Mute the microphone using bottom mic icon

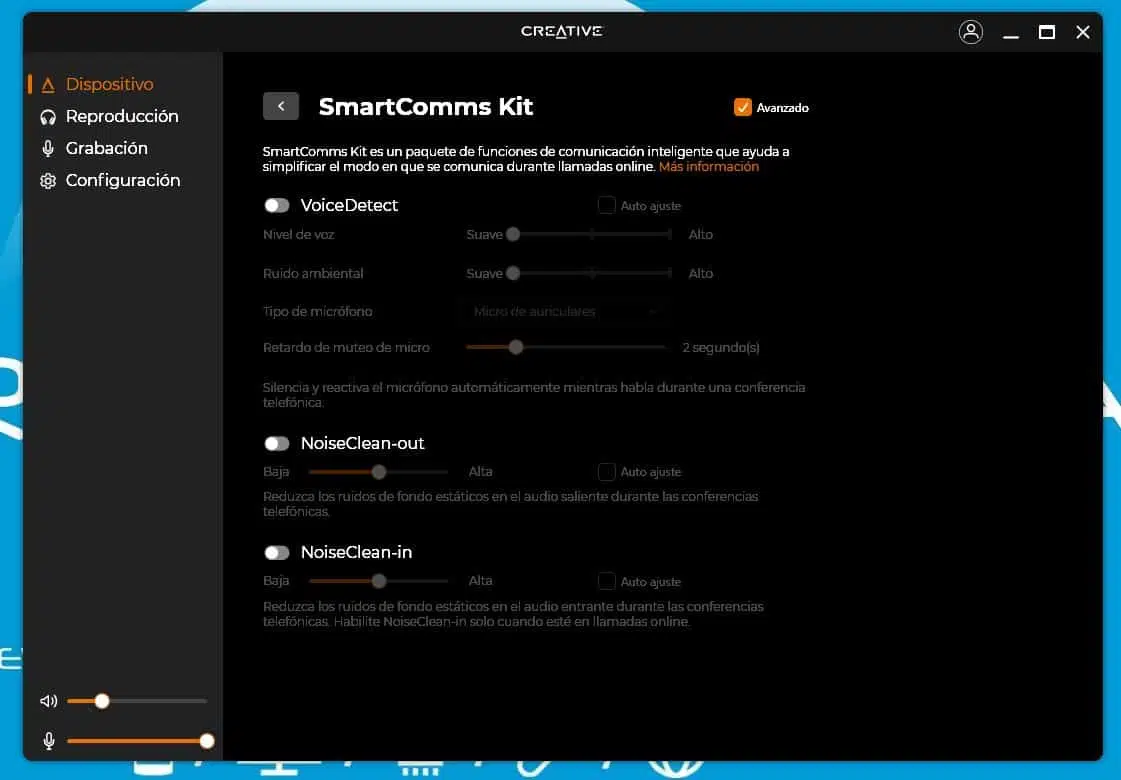[x=49, y=741]
